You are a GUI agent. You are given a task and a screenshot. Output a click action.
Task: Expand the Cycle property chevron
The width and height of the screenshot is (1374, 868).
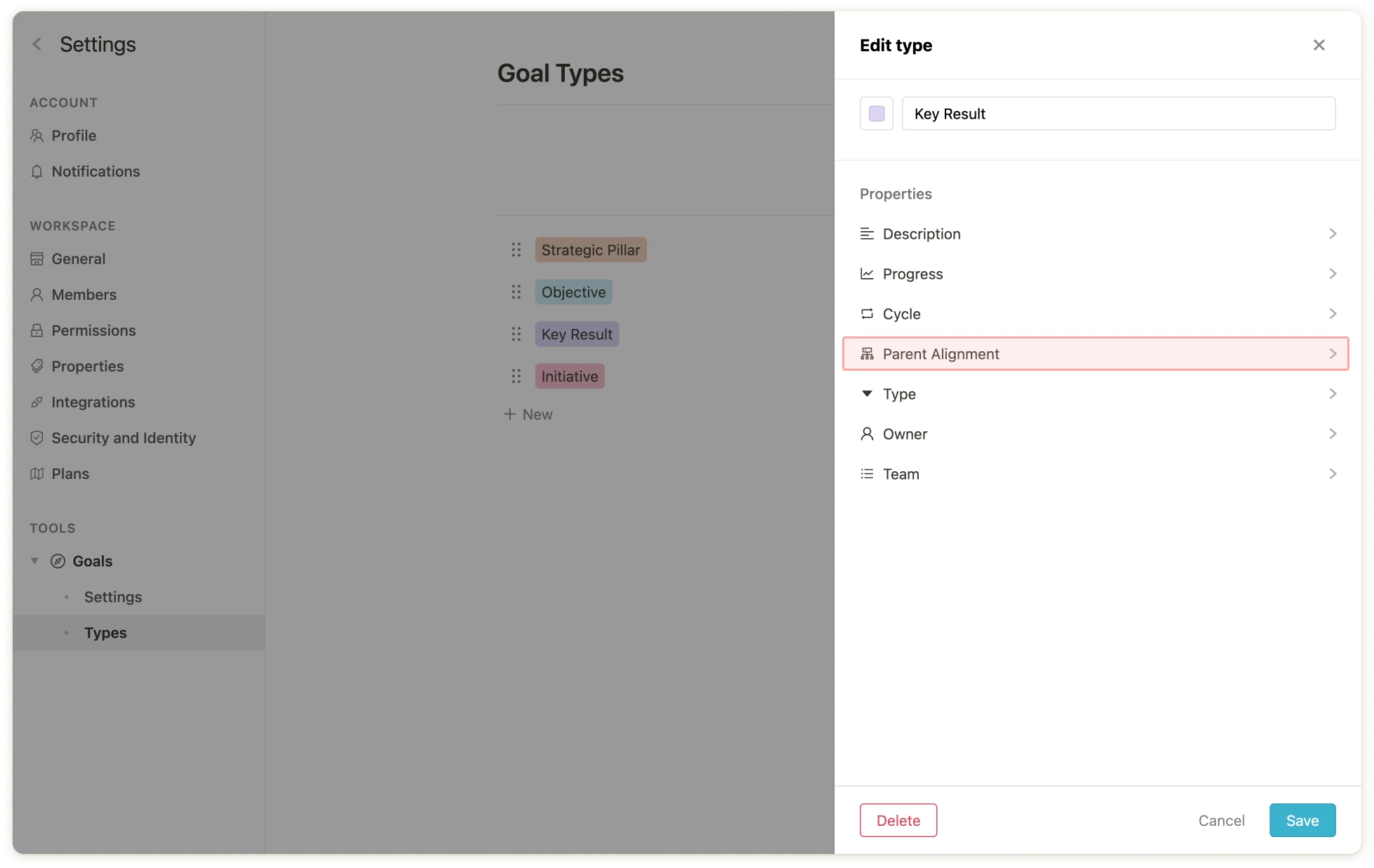1333,314
